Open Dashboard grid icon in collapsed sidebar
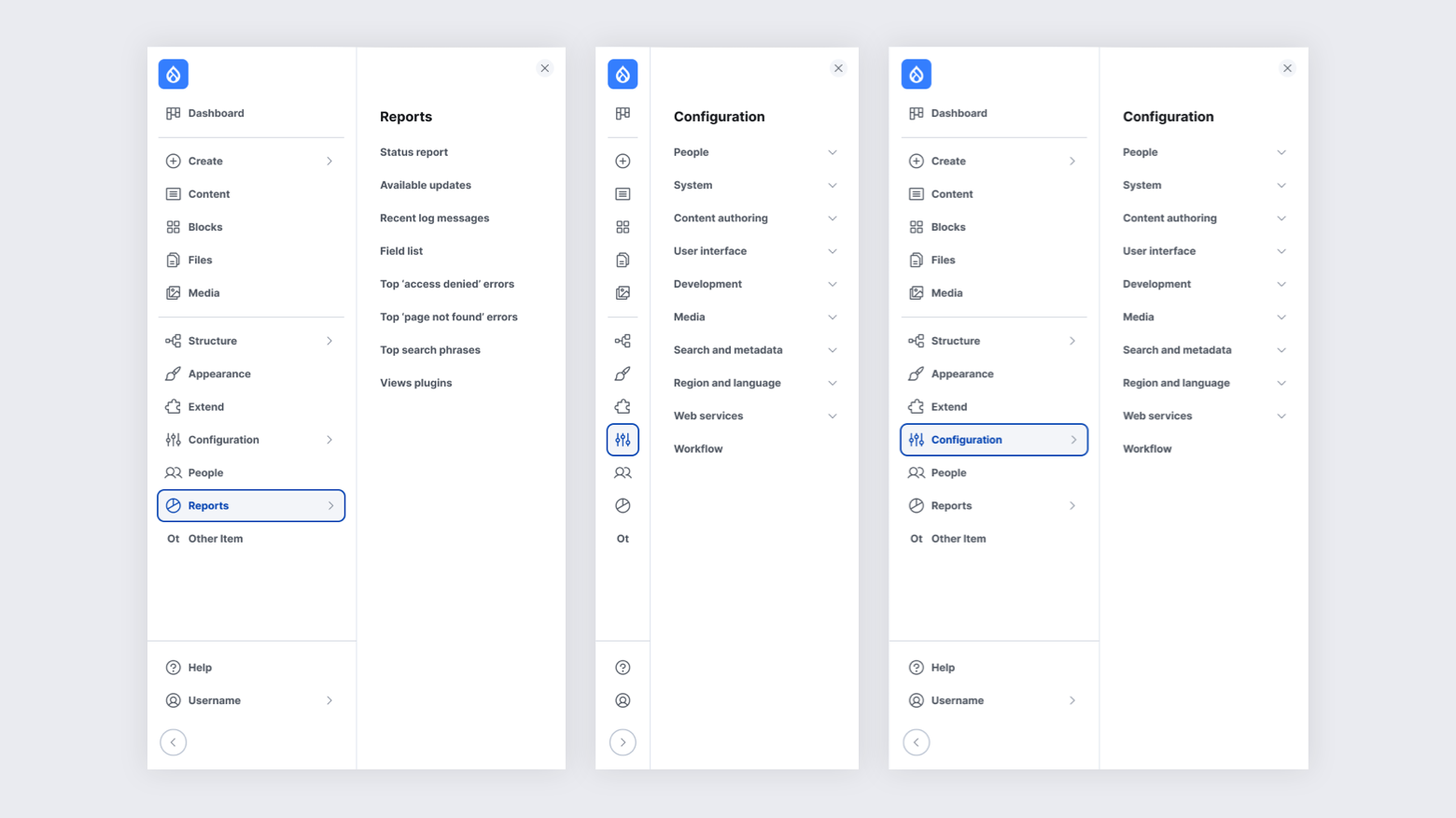The width and height of the screenshot is (1456, 818). tap(623, 113)
